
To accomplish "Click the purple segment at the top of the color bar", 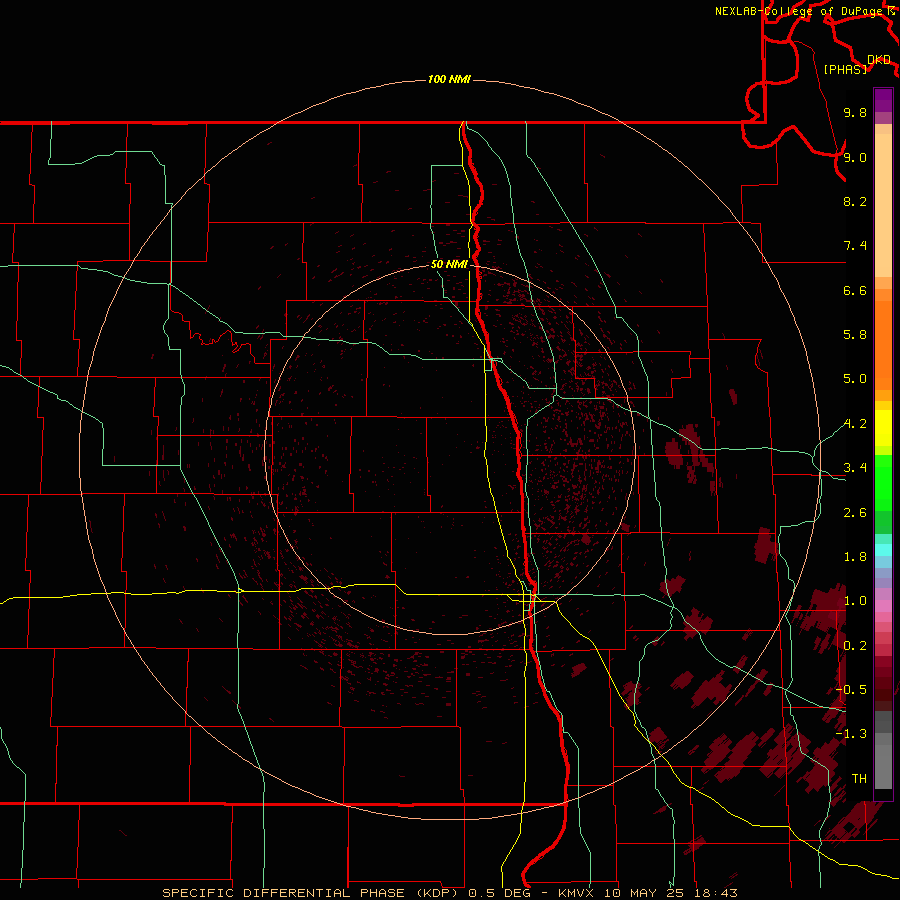I will point(883,100).
